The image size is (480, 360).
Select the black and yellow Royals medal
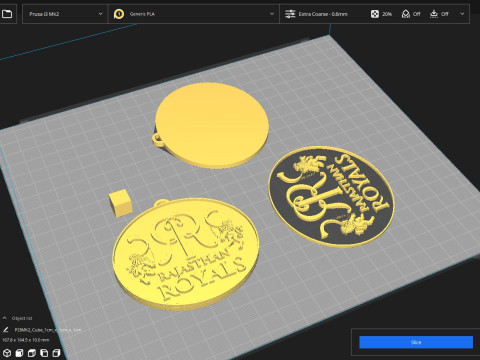click(332, 197)
